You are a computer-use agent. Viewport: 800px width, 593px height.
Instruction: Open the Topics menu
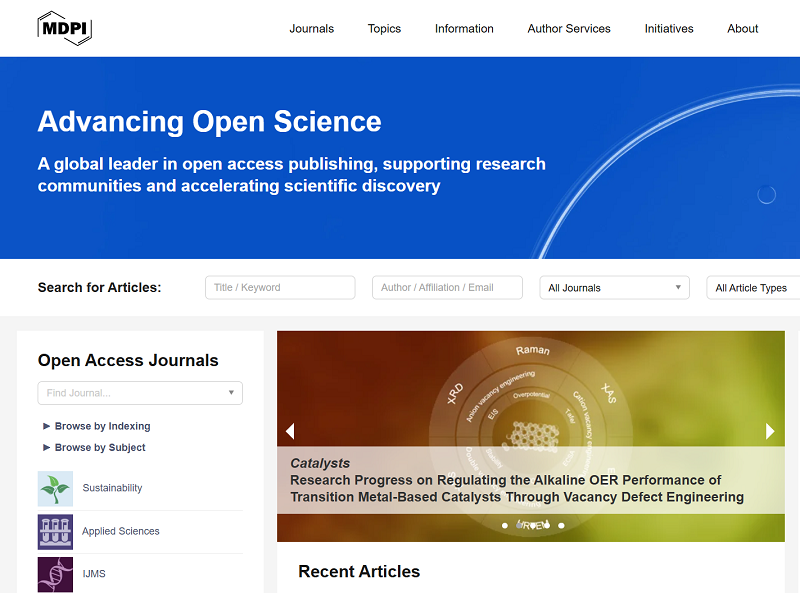[x=384, y=29]
